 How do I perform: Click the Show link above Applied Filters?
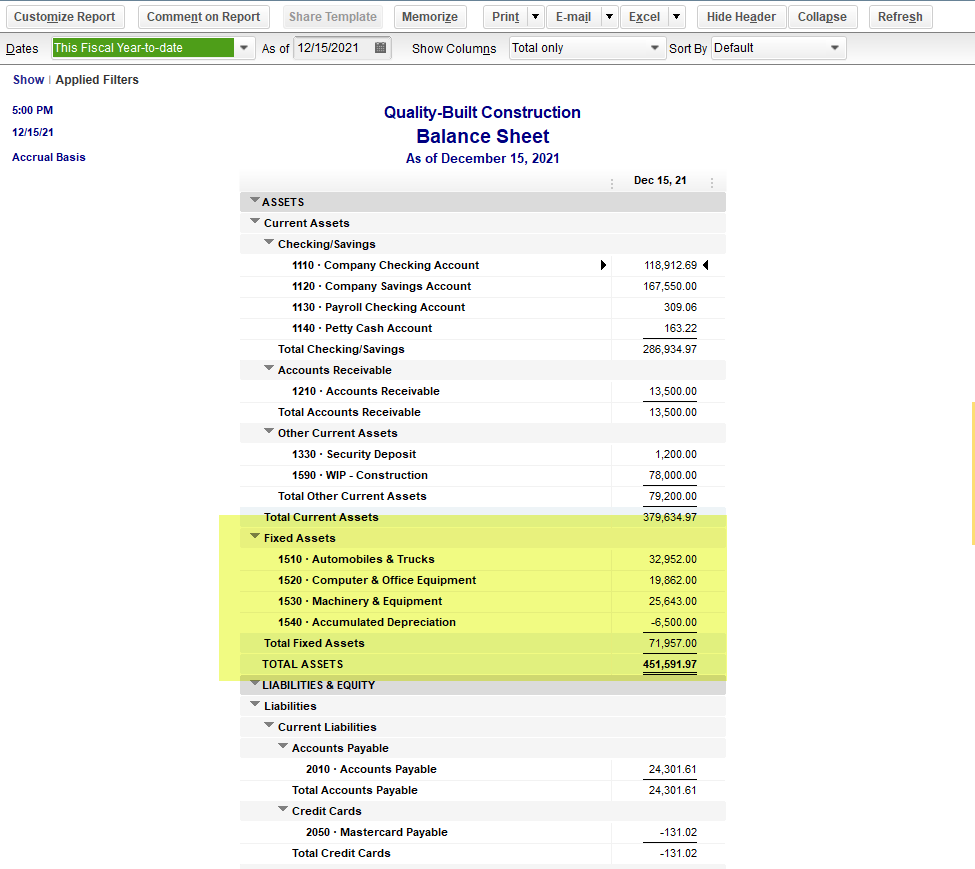[x=29, y=80]
